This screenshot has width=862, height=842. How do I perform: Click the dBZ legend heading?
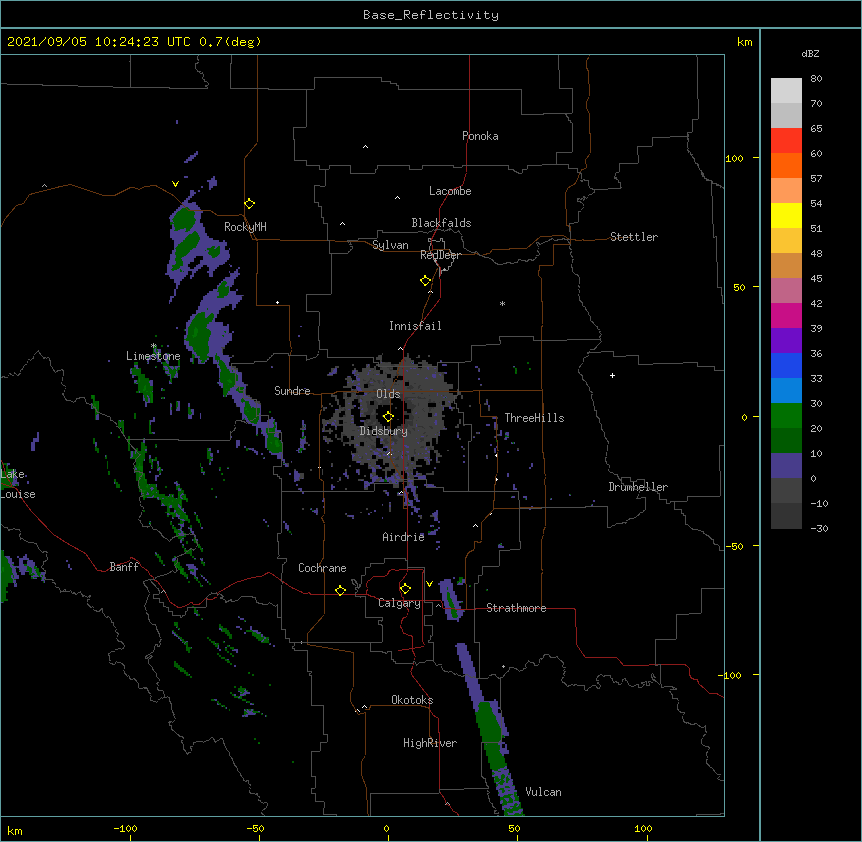(810, 53)
